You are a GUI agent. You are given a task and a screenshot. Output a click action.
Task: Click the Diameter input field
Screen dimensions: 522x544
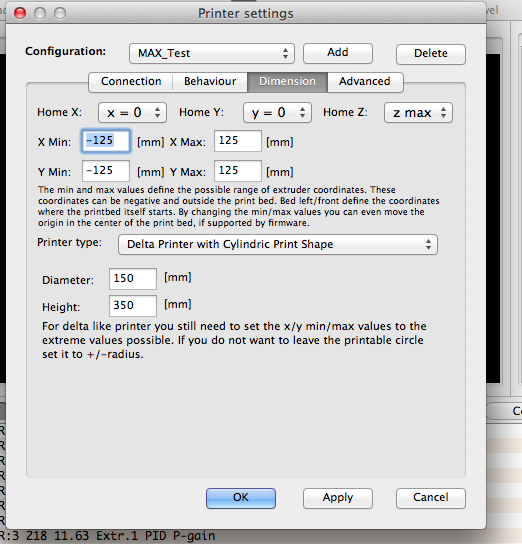[133, 279]
